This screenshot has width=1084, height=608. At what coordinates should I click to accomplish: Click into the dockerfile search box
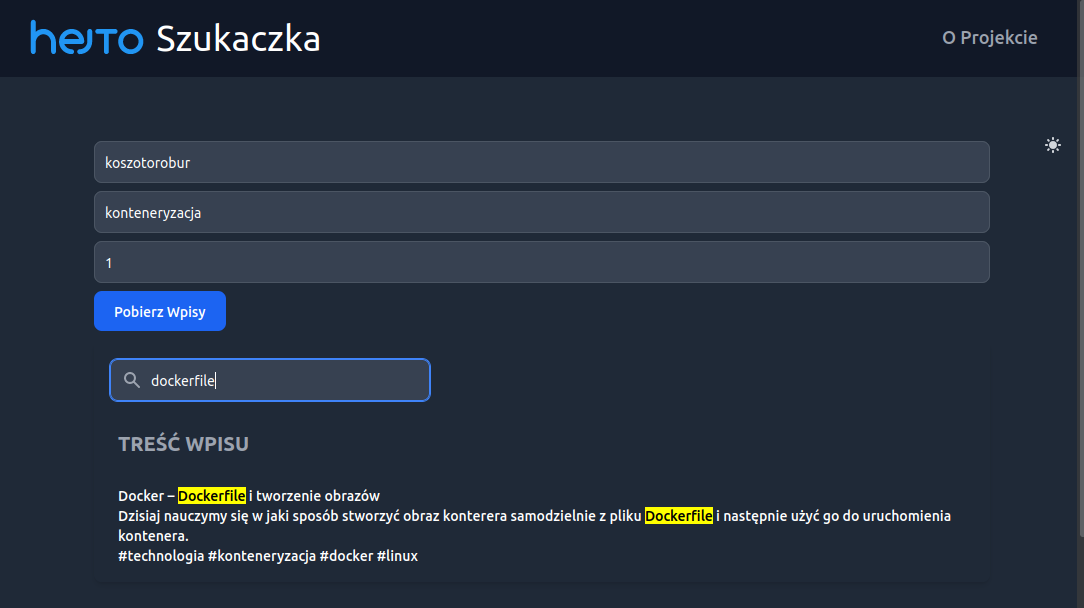[x=285, y=380]
